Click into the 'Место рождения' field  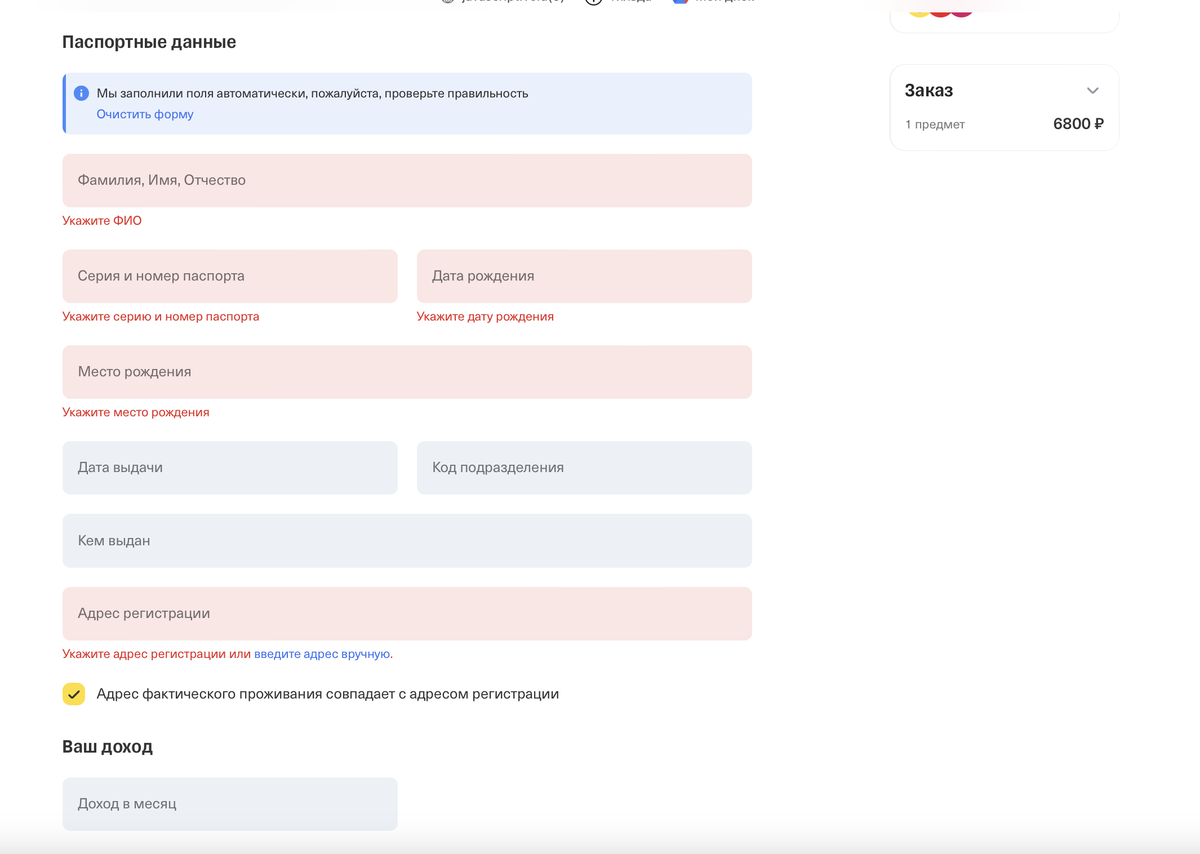[x=407, y=372]
